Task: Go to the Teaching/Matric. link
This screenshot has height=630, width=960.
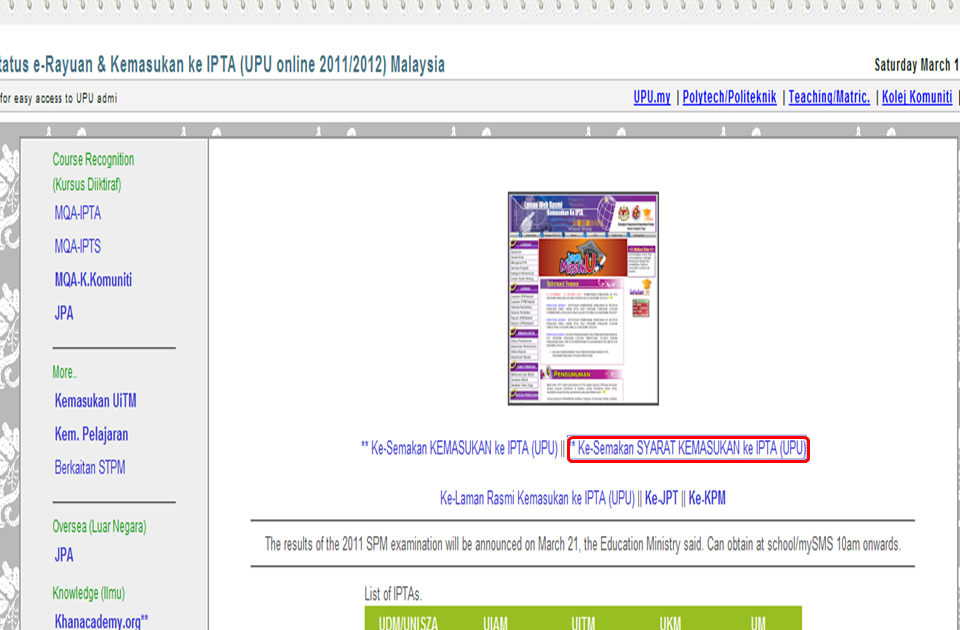Action: tap(829, 97)
